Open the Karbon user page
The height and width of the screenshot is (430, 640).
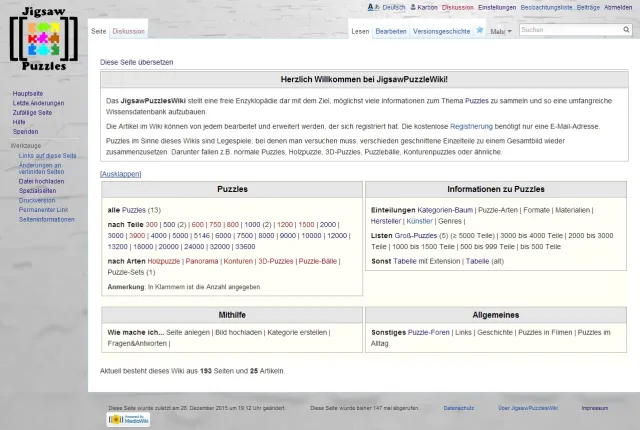(427, 7)
